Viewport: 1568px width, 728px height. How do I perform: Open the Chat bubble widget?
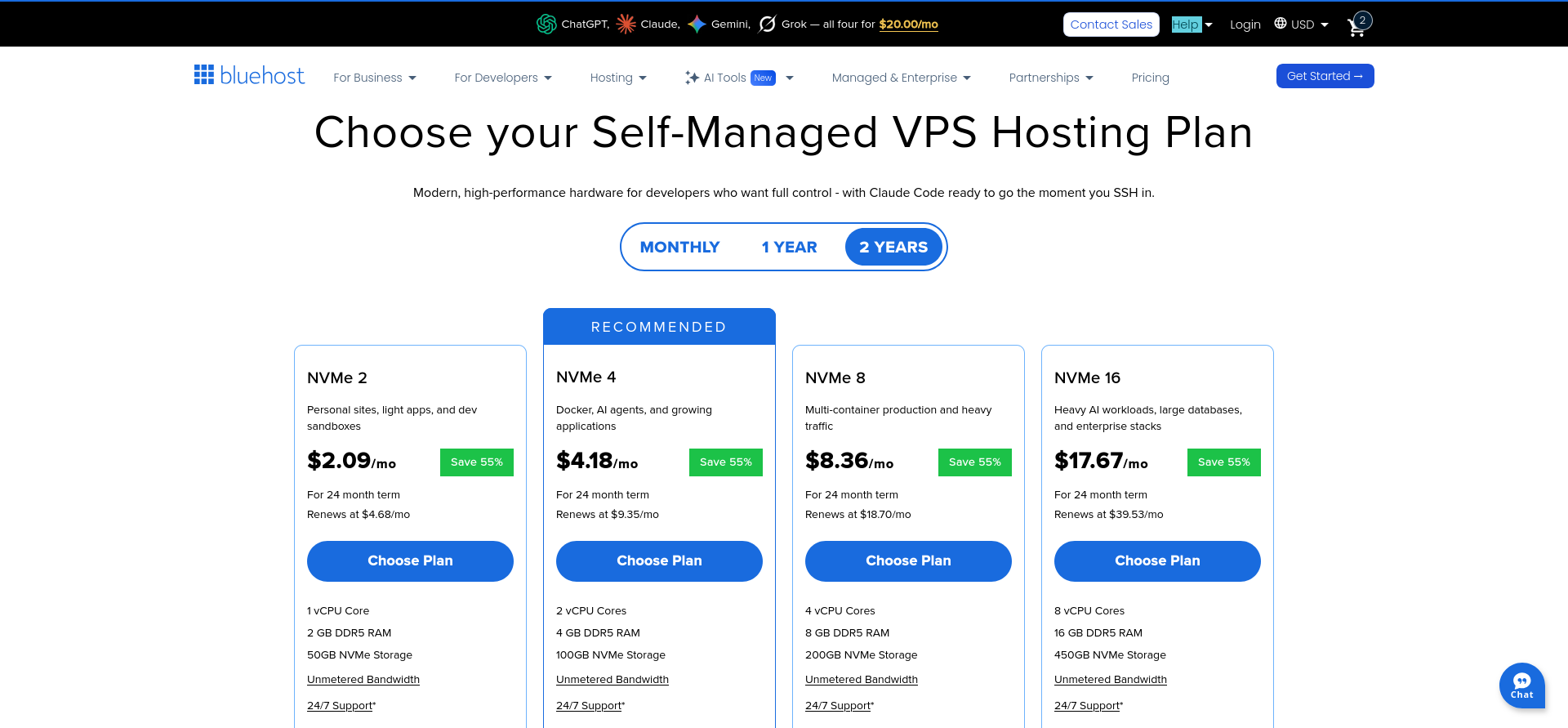point(1521,685)
